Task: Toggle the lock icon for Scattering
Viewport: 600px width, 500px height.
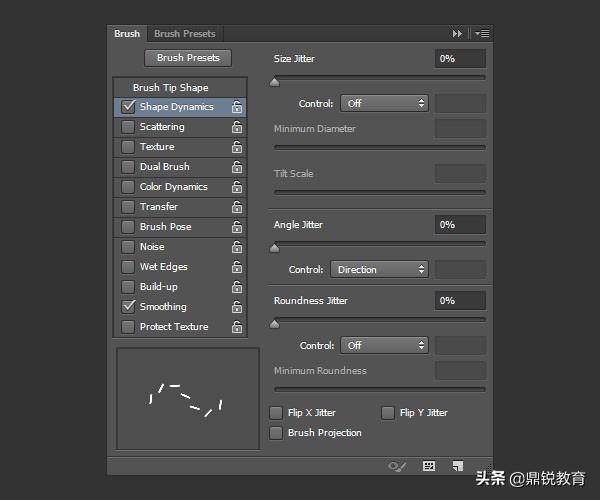Action: (x=237, y=127)
